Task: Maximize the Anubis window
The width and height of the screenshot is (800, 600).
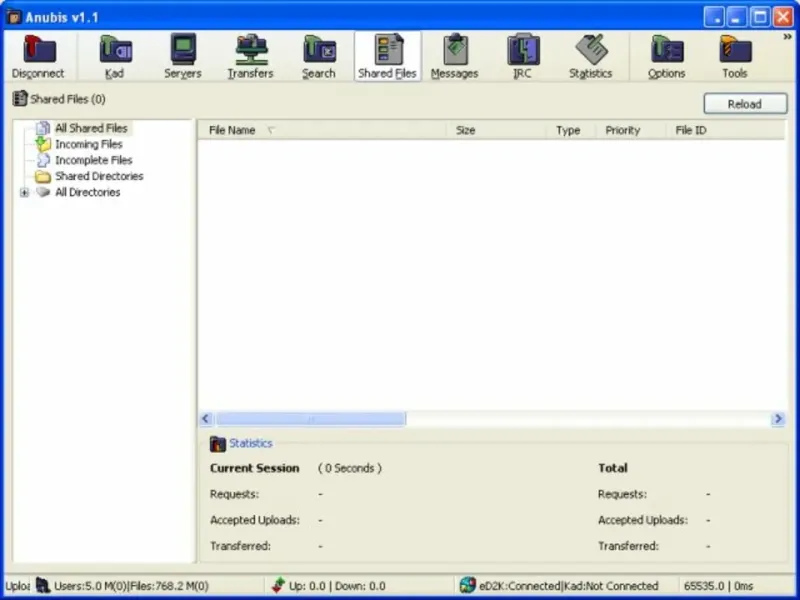Action: [x=760, y=17]
